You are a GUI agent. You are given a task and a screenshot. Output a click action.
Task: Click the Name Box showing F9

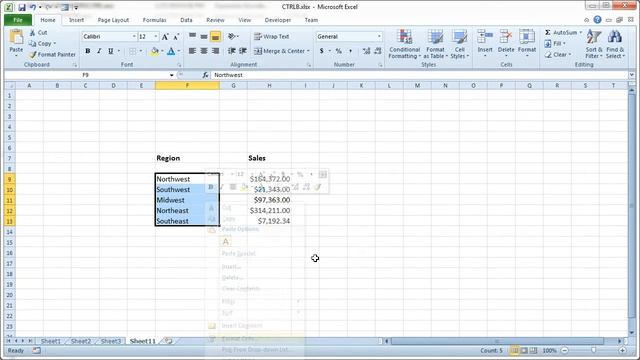(x=86, y=75)
